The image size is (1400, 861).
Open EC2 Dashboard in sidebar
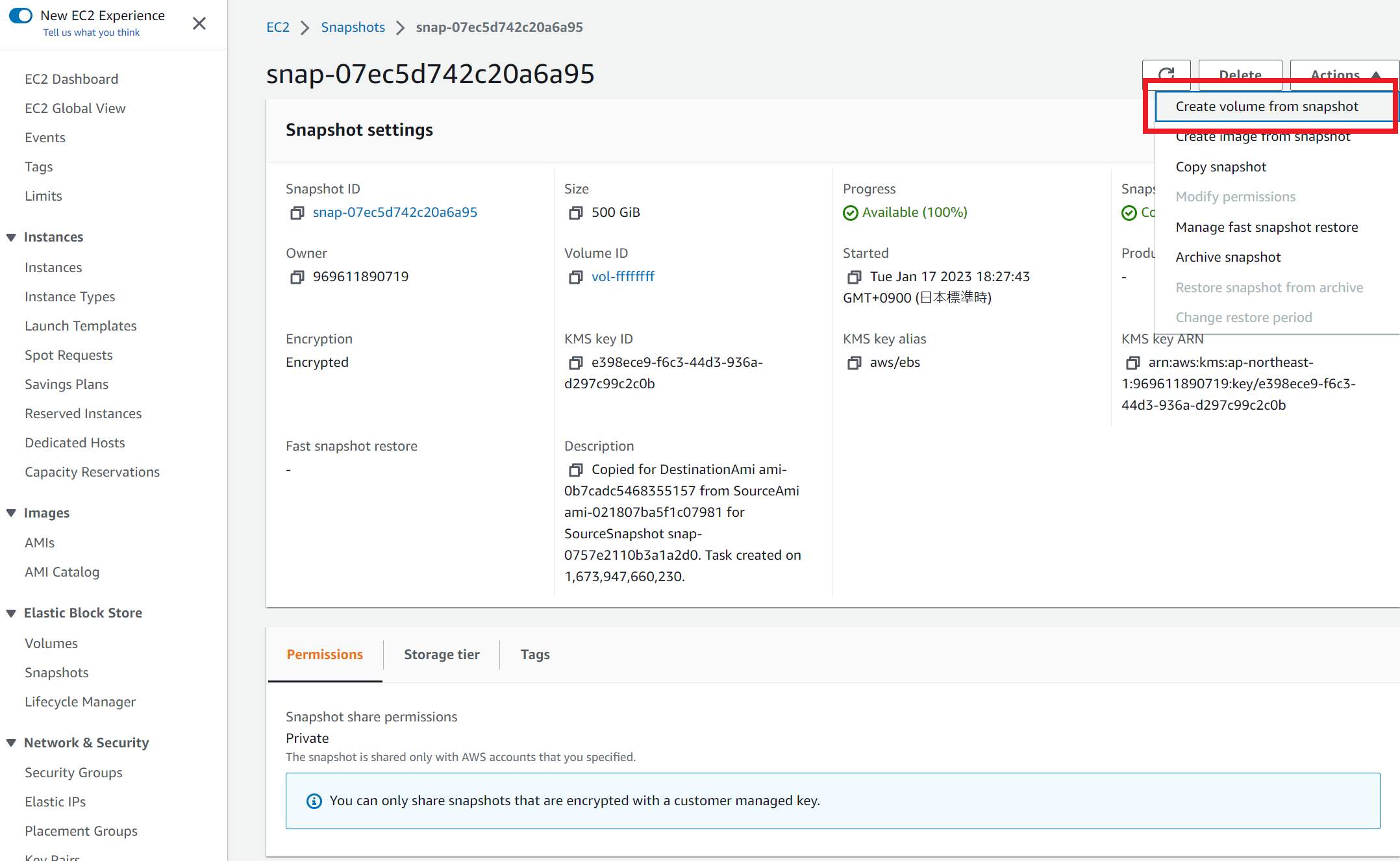pyautogui.click(x=71, y=79)
